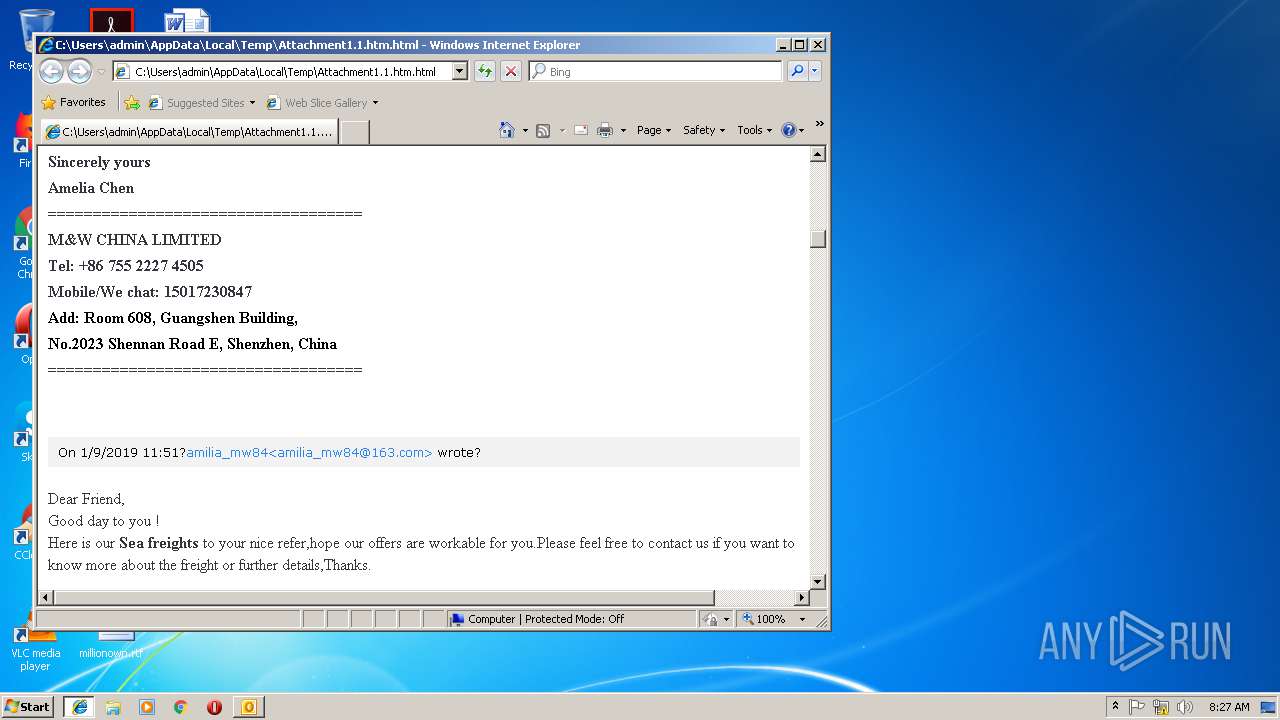Click the Print icon
This screenshot has height=720, width=1280.
(x=605, y=130)
